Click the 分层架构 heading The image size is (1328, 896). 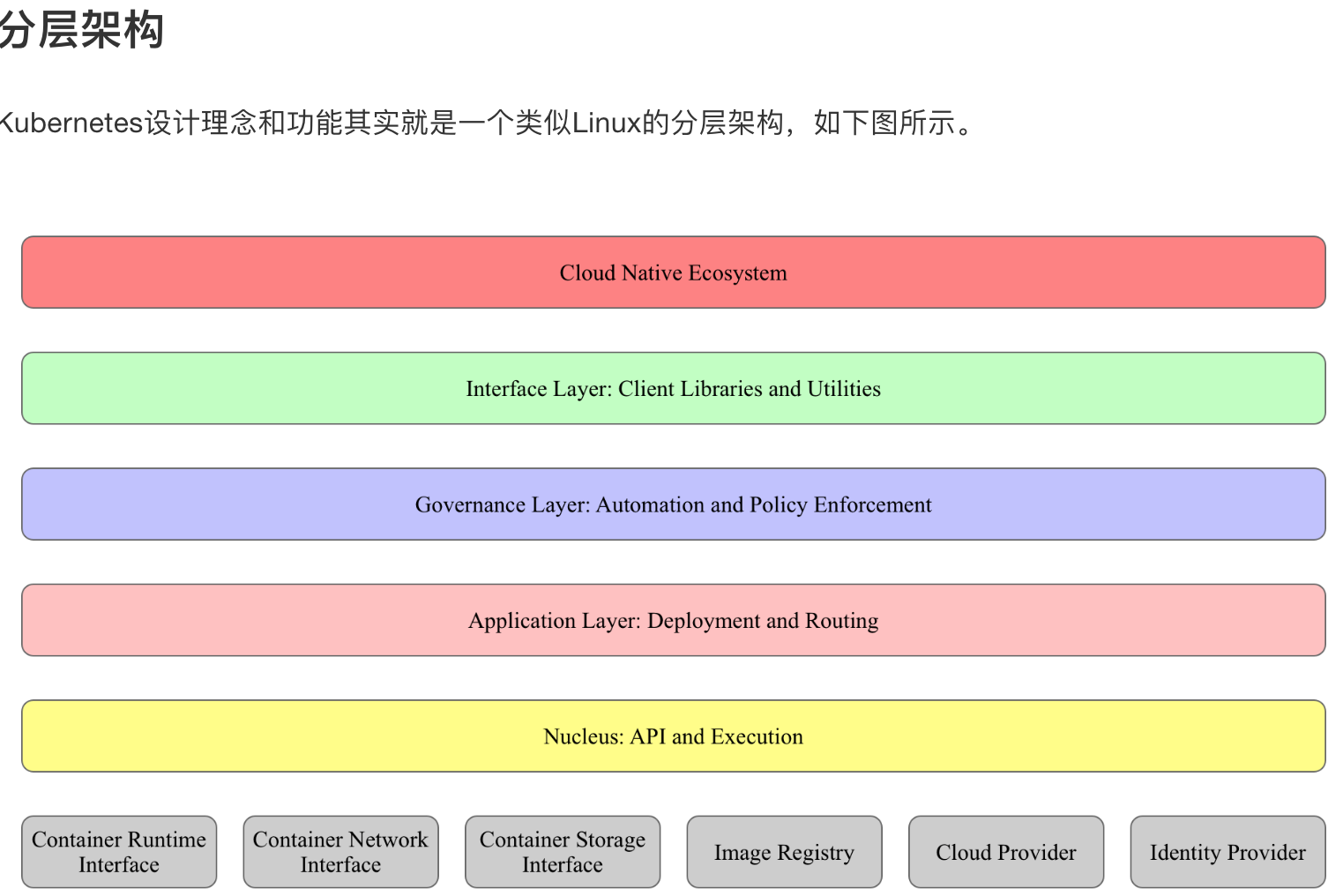(81, 30)
